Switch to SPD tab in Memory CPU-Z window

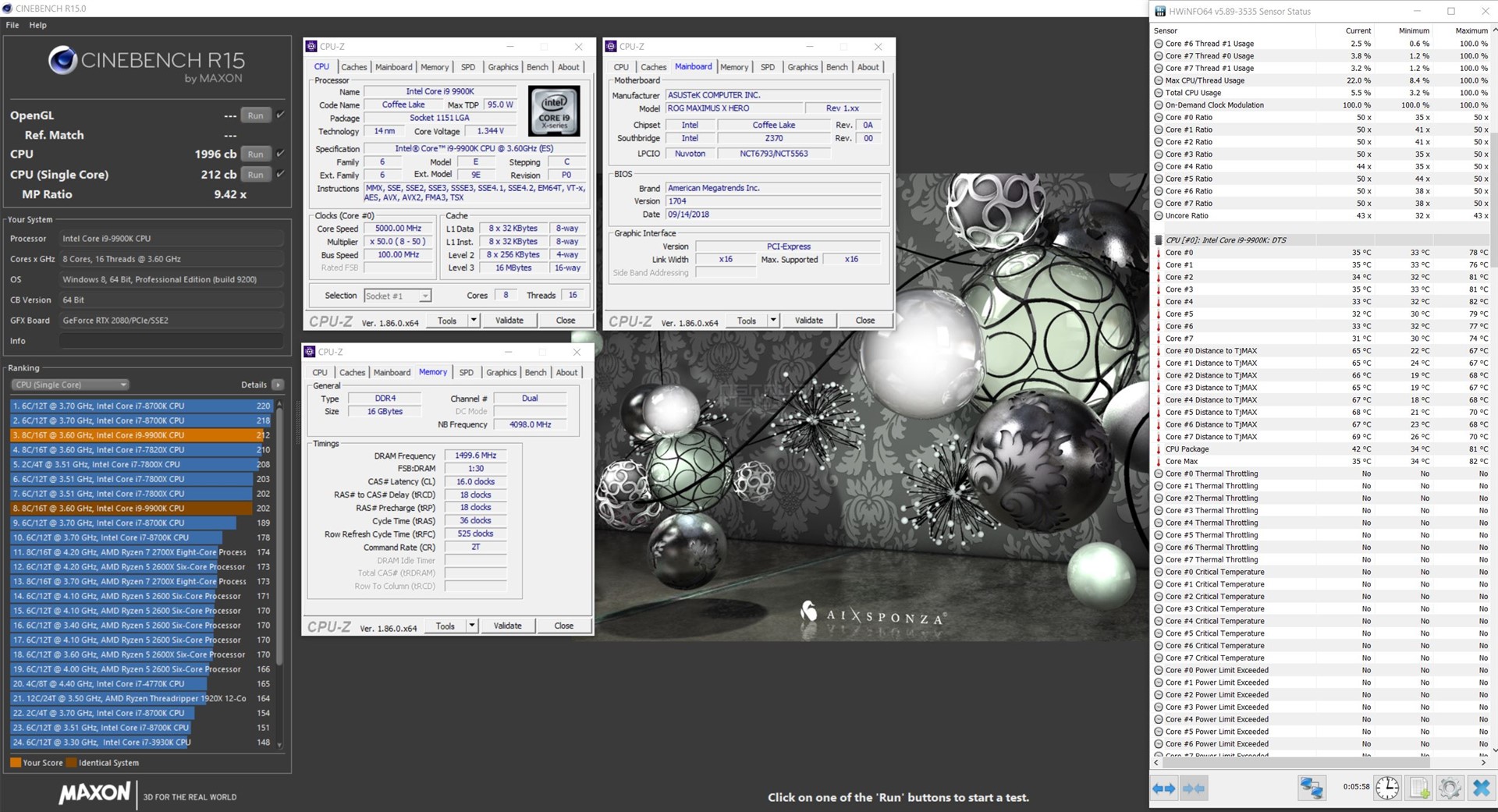(466, 373)
